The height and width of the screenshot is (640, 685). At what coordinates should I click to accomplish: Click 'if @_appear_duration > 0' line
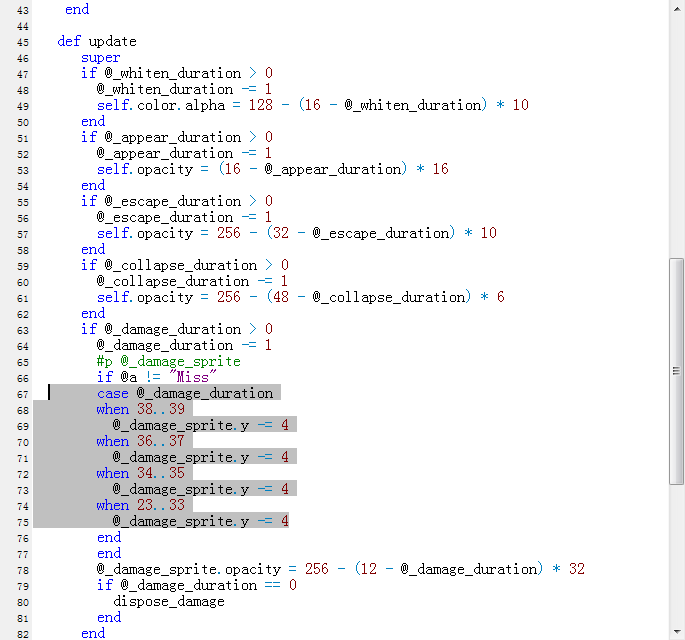[177, 138]
